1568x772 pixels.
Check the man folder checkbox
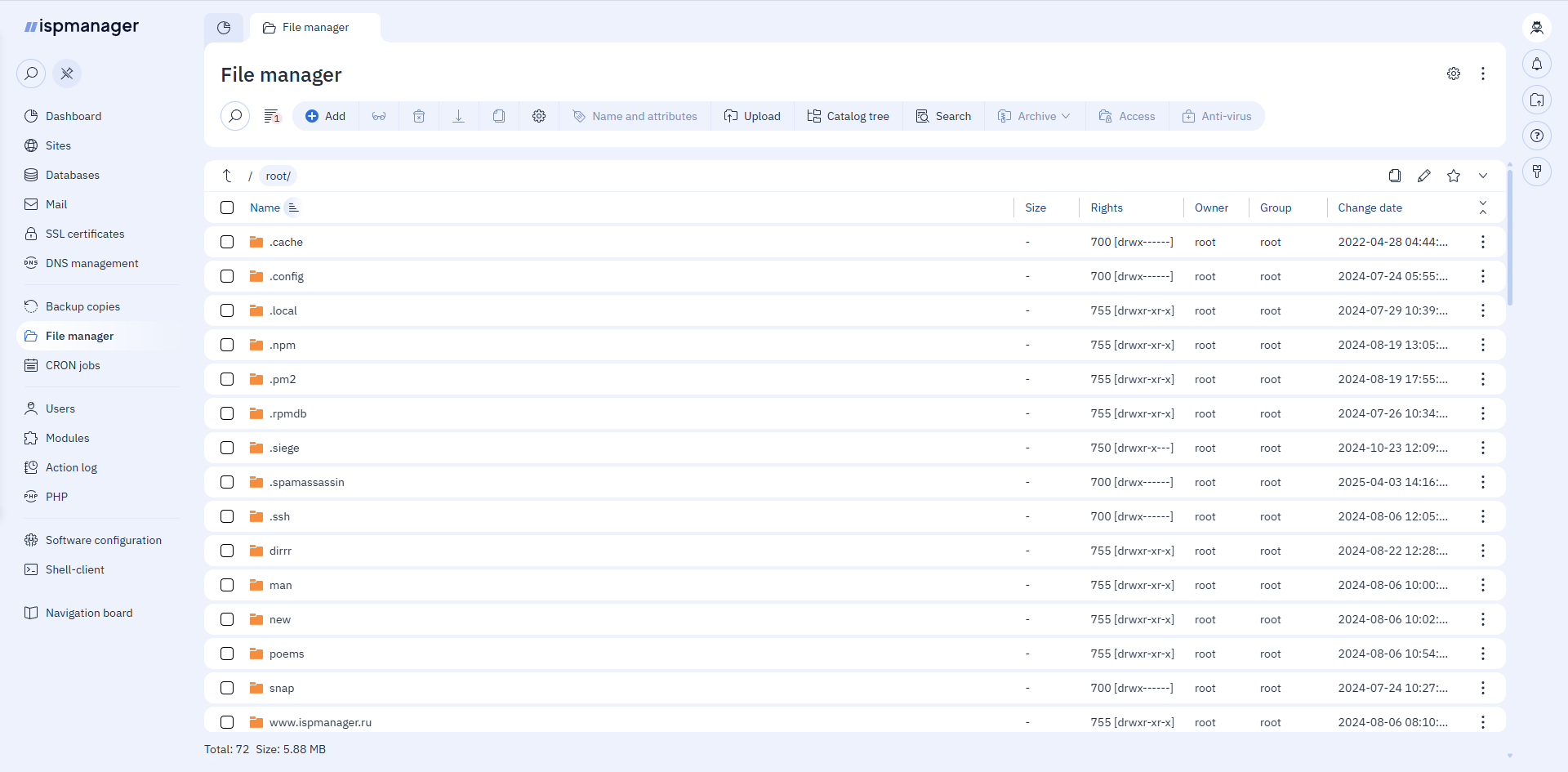[227, 585]
